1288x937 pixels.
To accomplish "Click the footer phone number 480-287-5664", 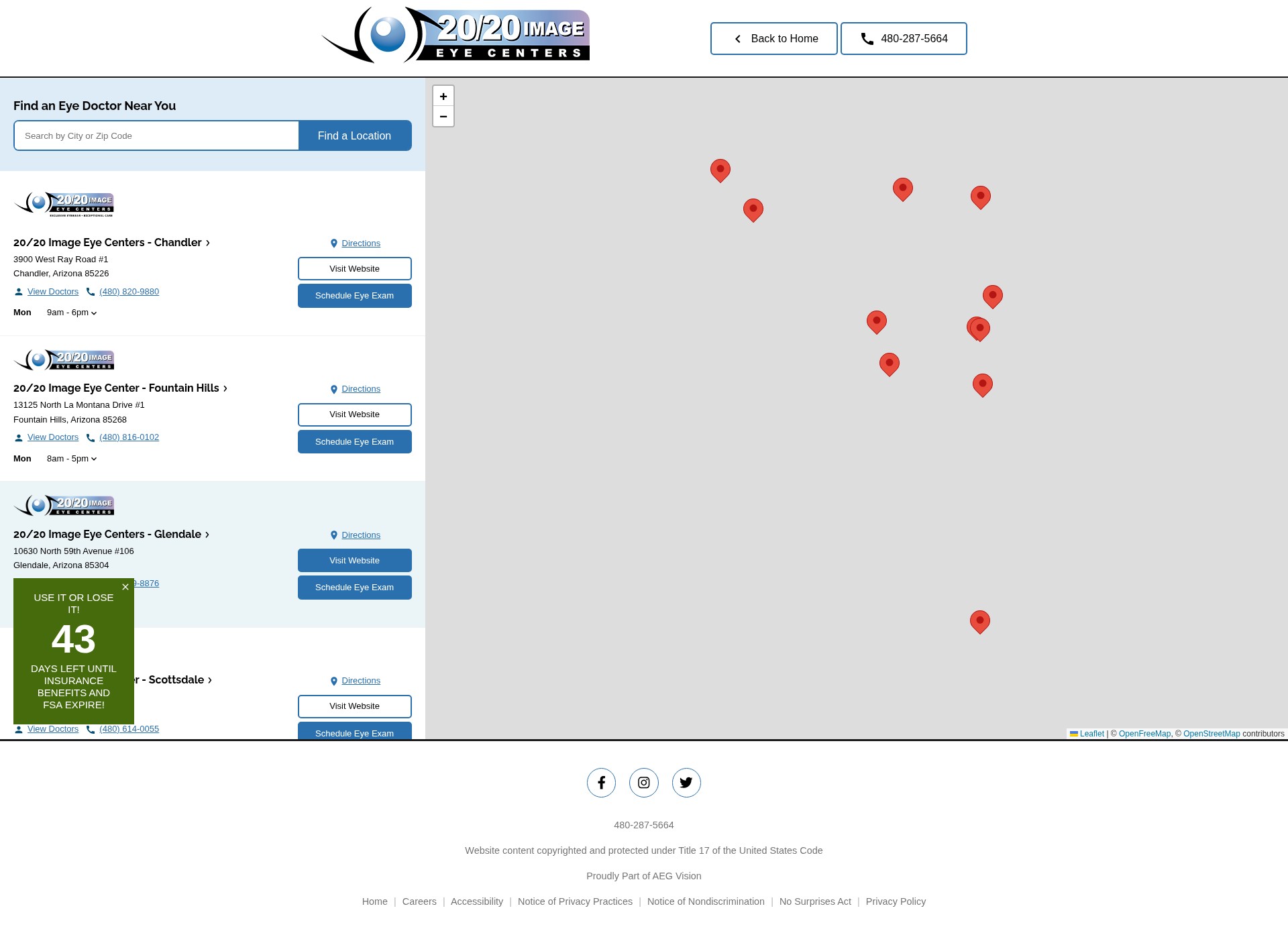I will pyautogui.click(x=644, y=825).
